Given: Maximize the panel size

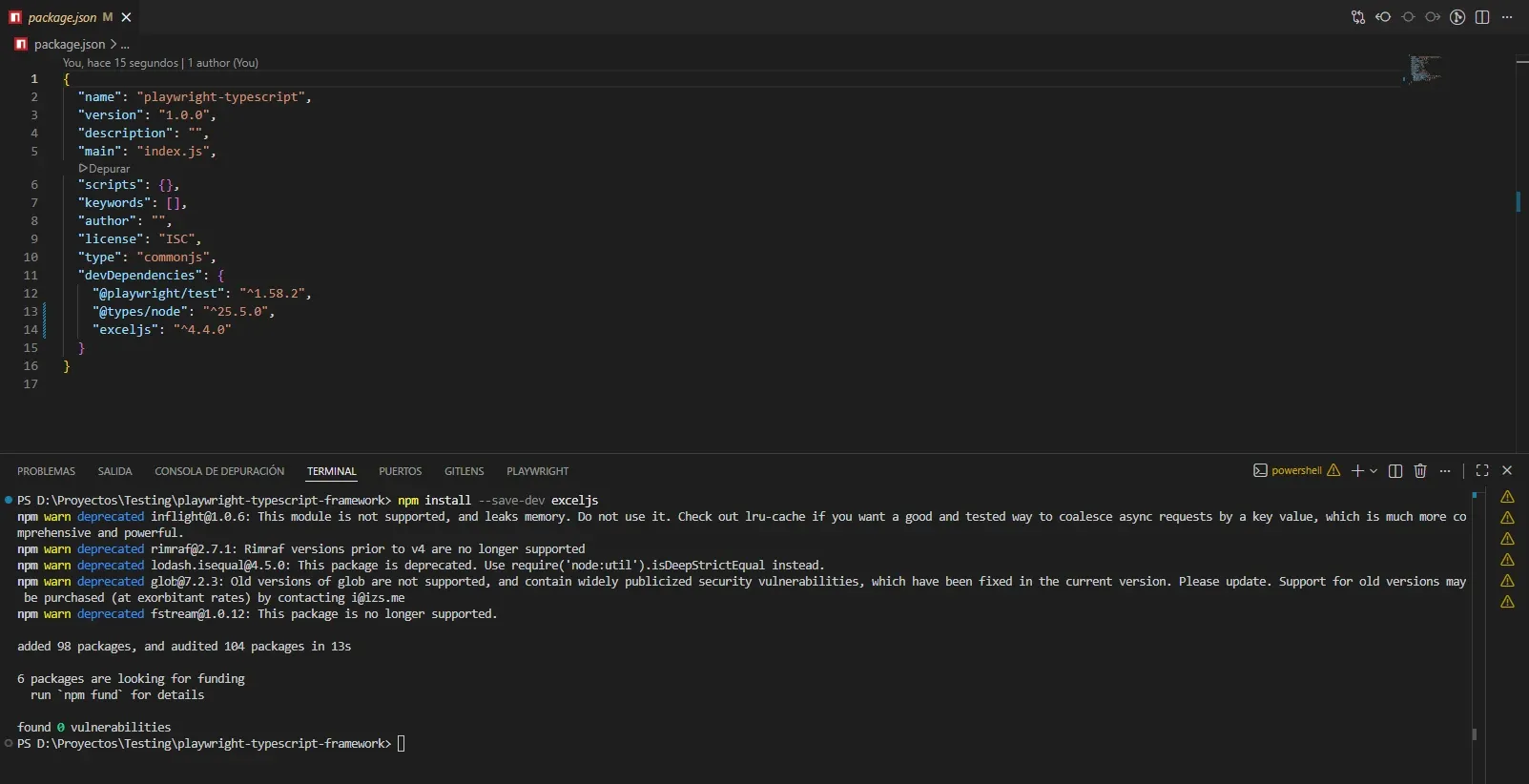Looking at the screenshot, I should click(x=1482, y=470).
